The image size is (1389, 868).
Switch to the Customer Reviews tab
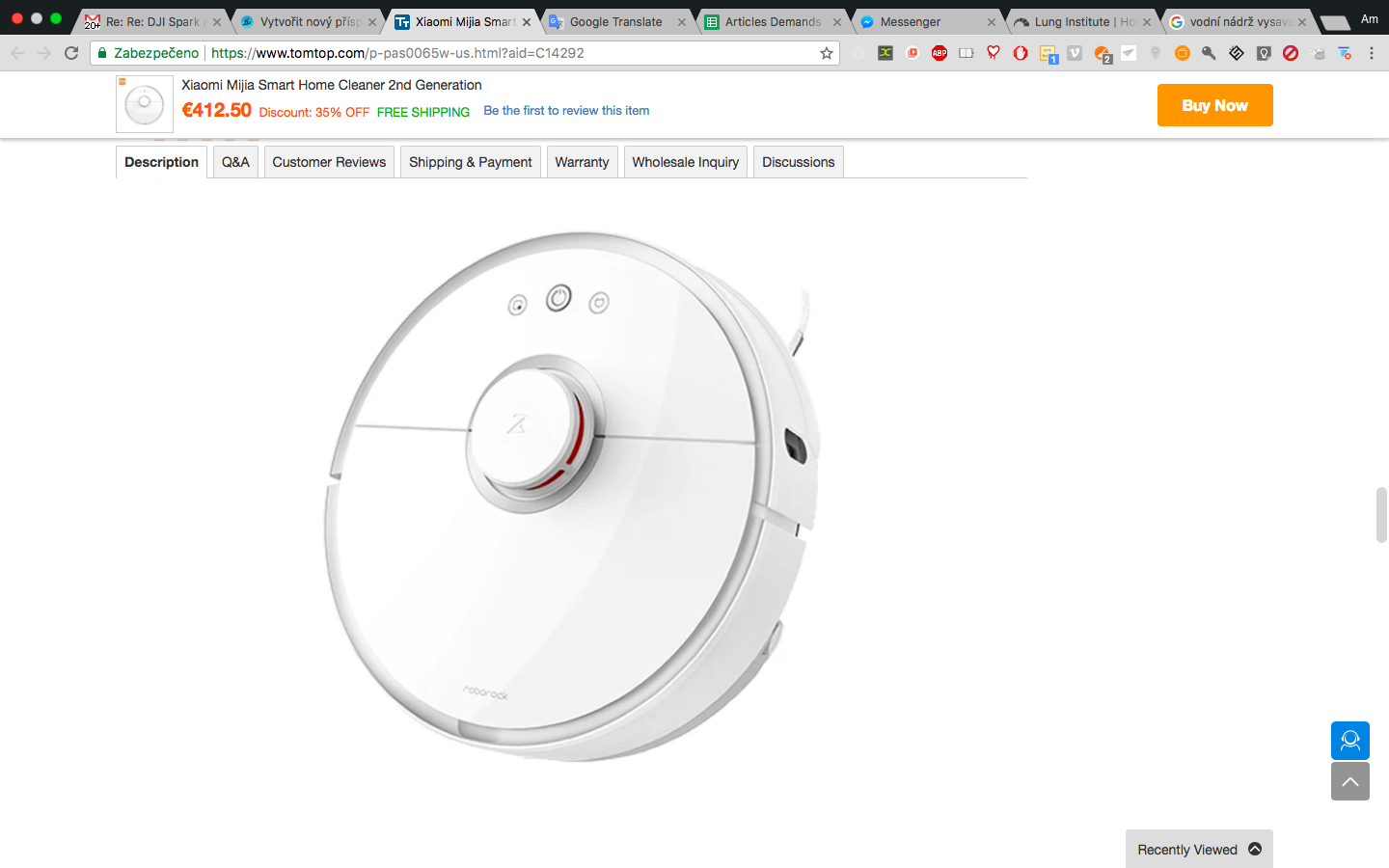click(329, 161)
